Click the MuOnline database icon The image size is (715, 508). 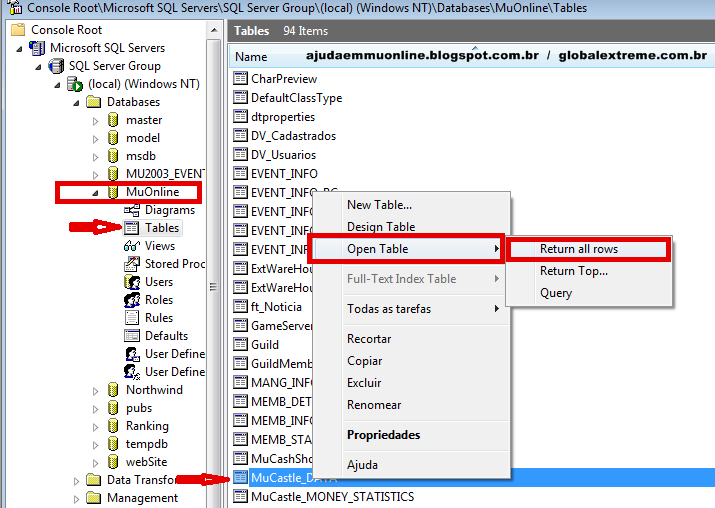click(113, 192)
